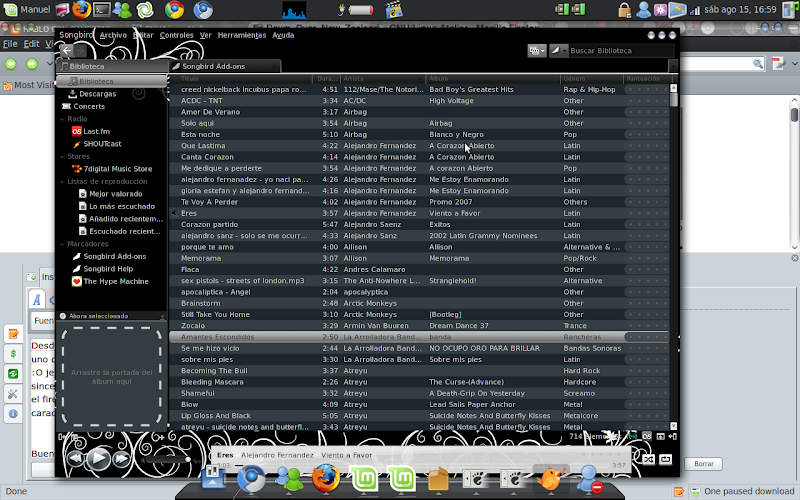Click the album art drop area
Screen dimensions: 800x500
(112, 377)
